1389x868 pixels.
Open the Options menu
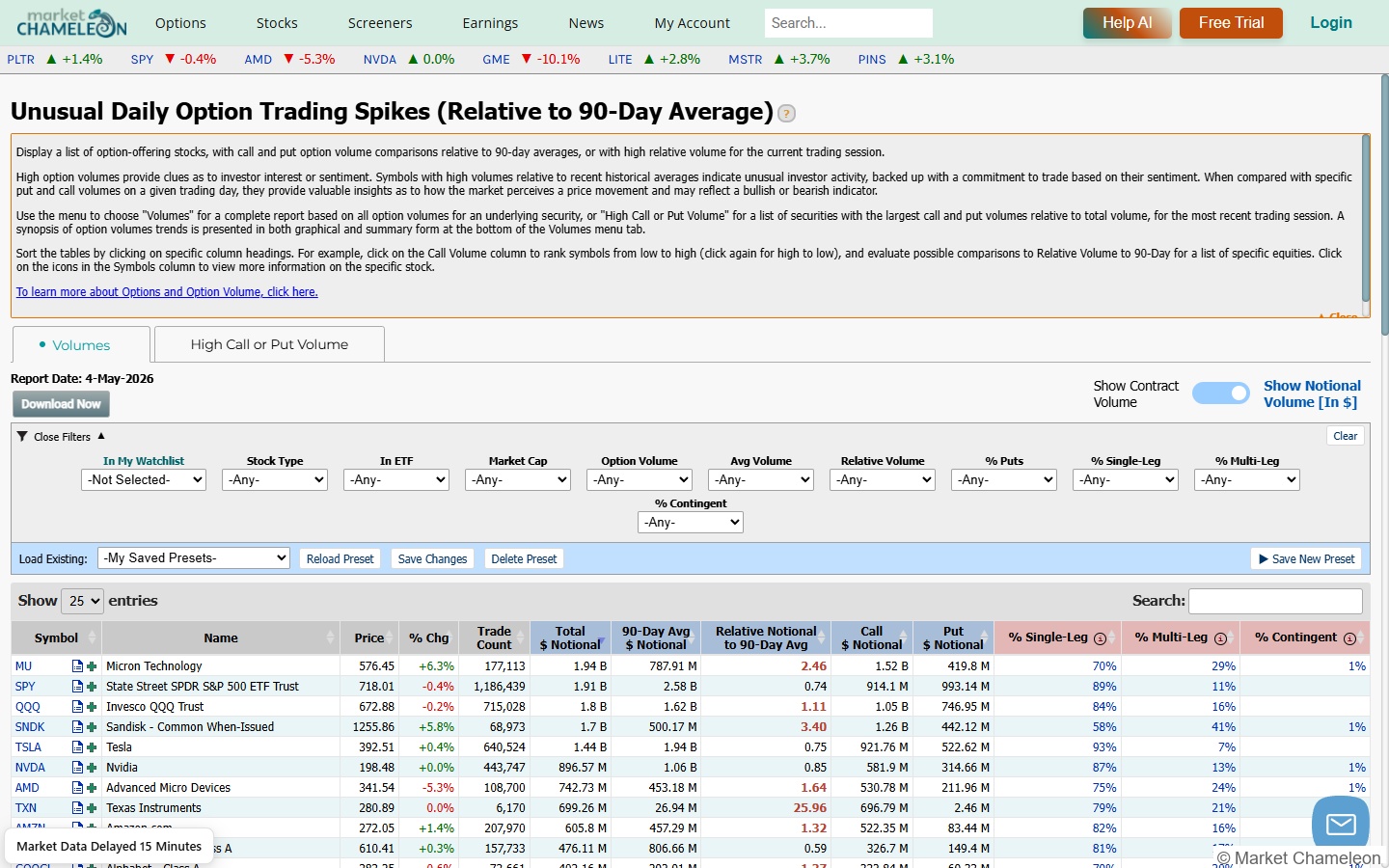click(x=180, y=23)
